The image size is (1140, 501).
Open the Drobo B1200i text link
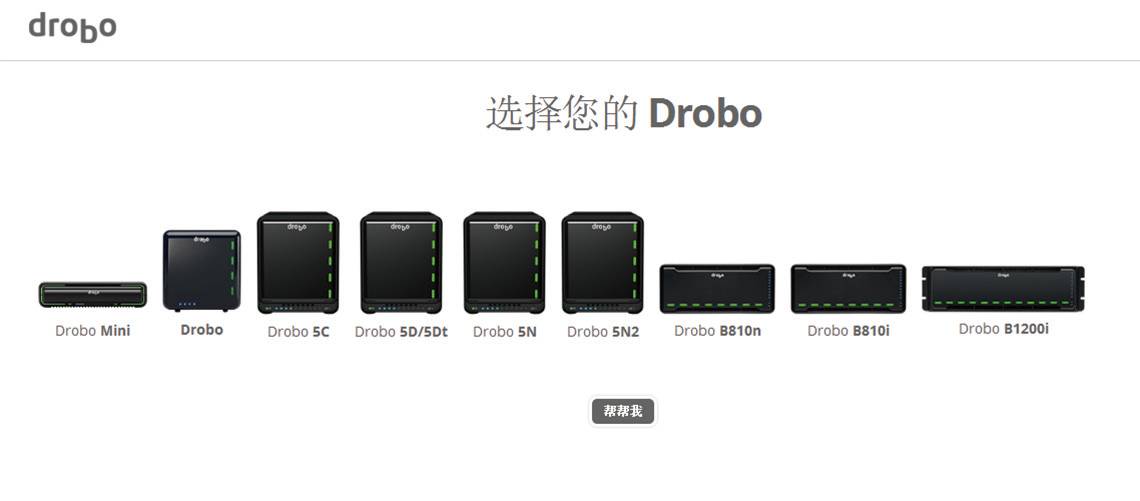[1003, 329]
